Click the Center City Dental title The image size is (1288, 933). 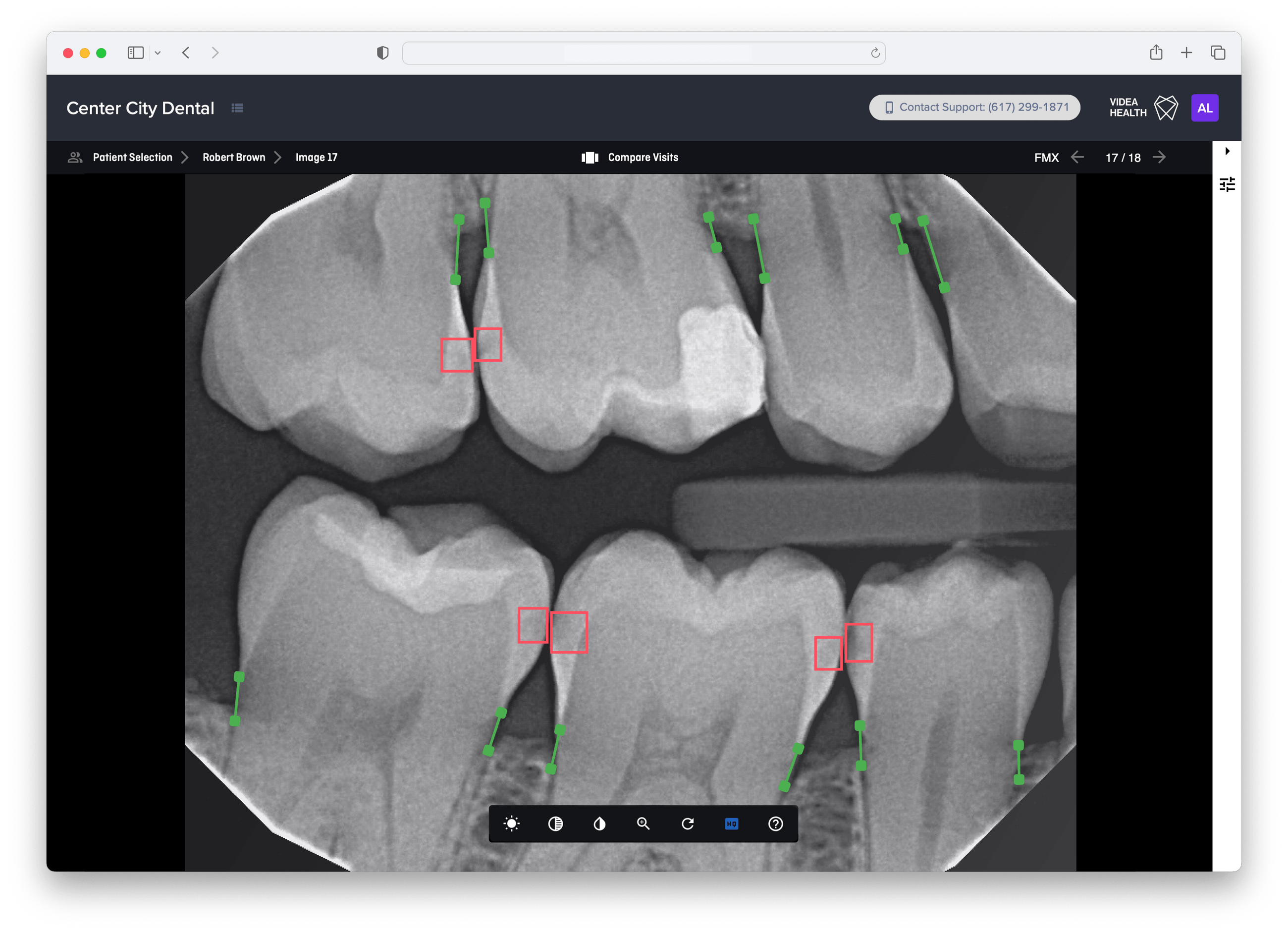[140, 108]
